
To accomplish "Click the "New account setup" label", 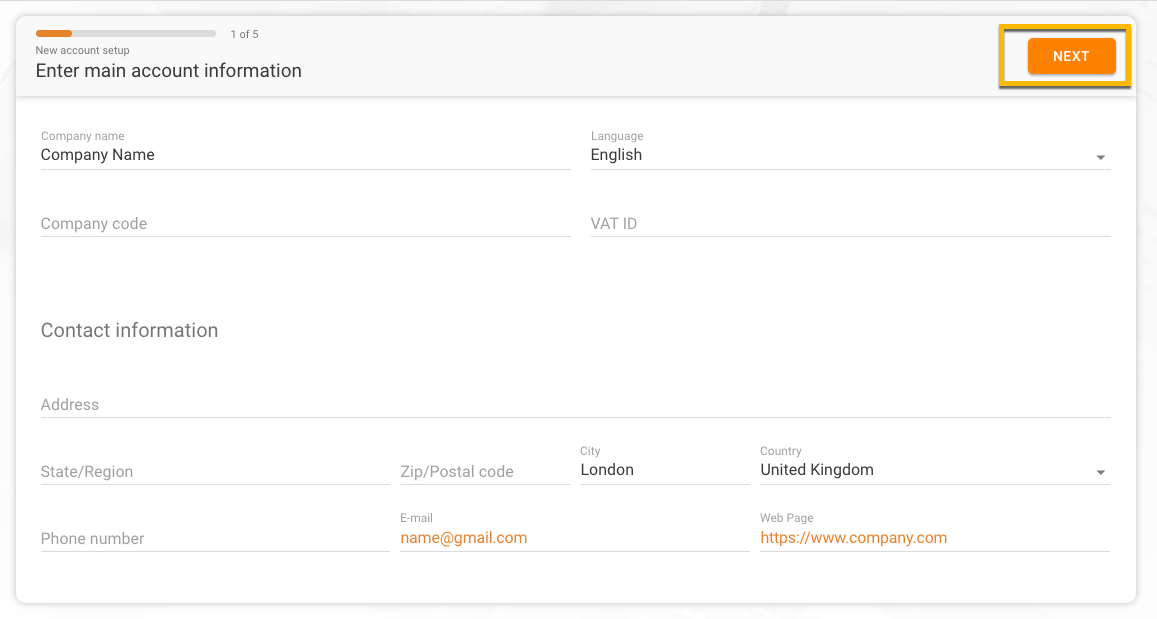I will pos(83,50).
